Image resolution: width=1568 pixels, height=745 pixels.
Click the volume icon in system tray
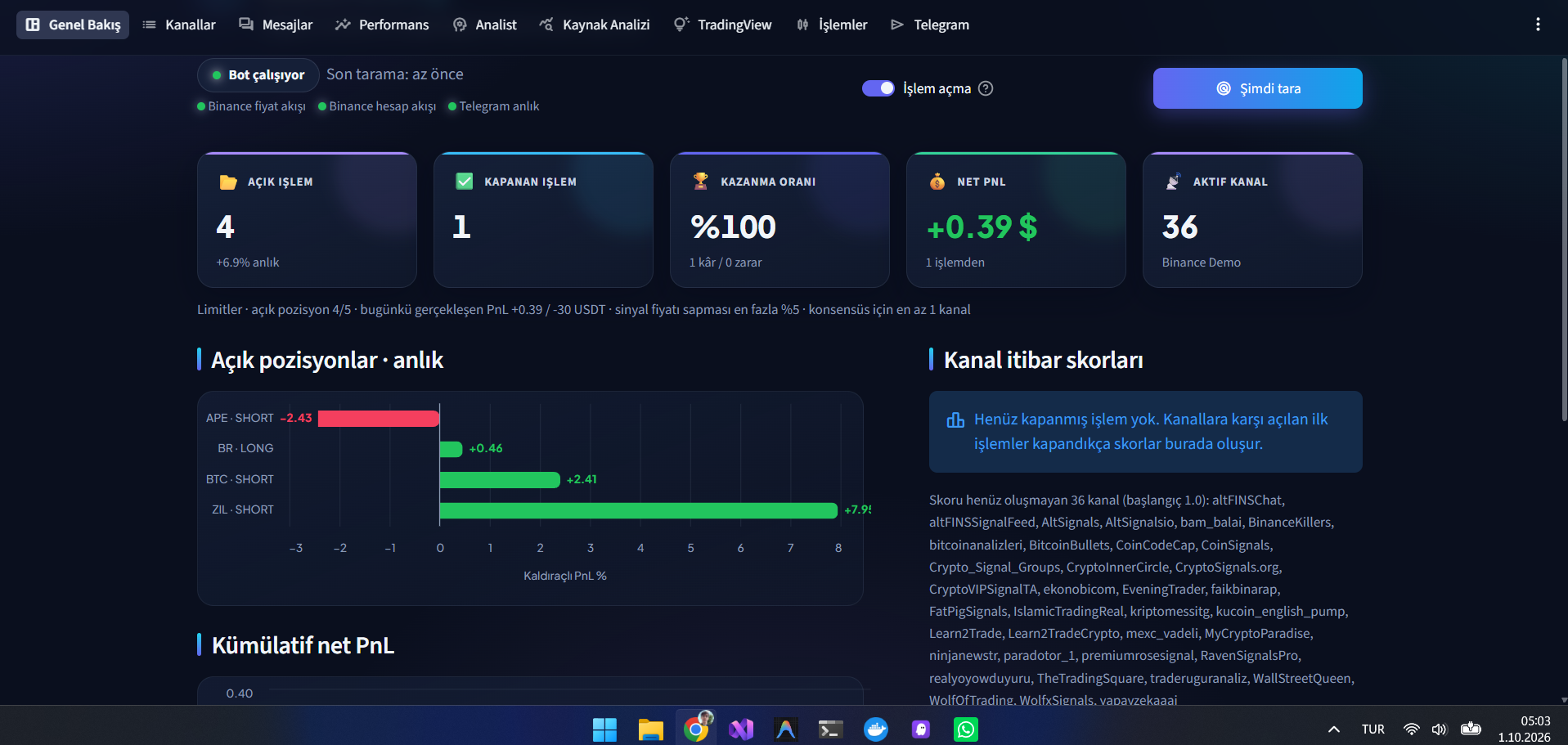click(1439, 729)
